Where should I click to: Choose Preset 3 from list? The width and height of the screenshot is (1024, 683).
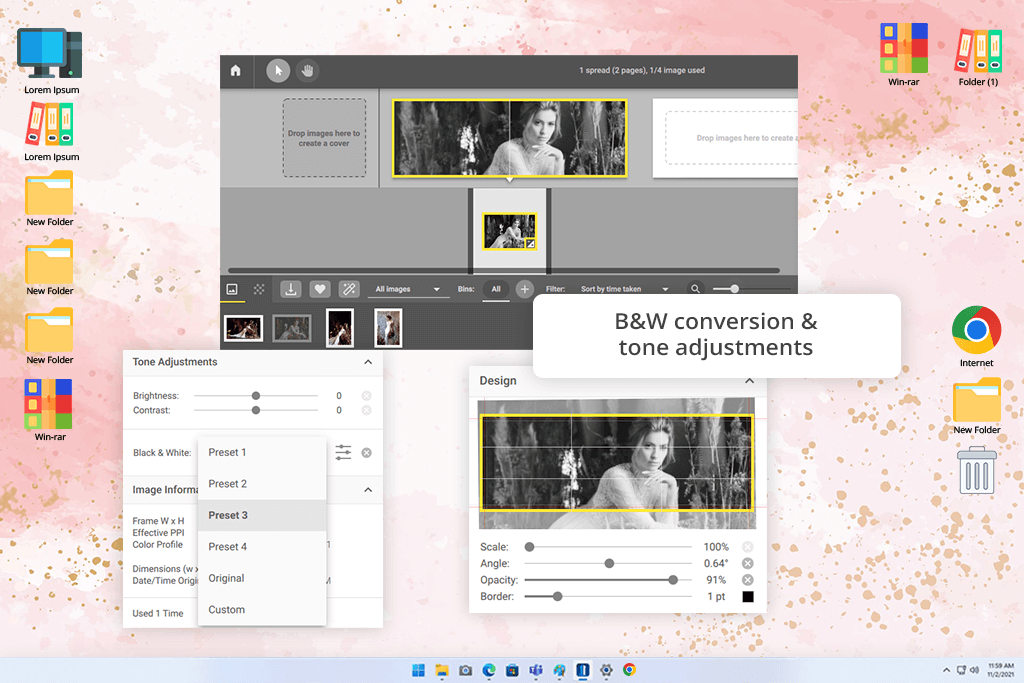tap(262, 515)
